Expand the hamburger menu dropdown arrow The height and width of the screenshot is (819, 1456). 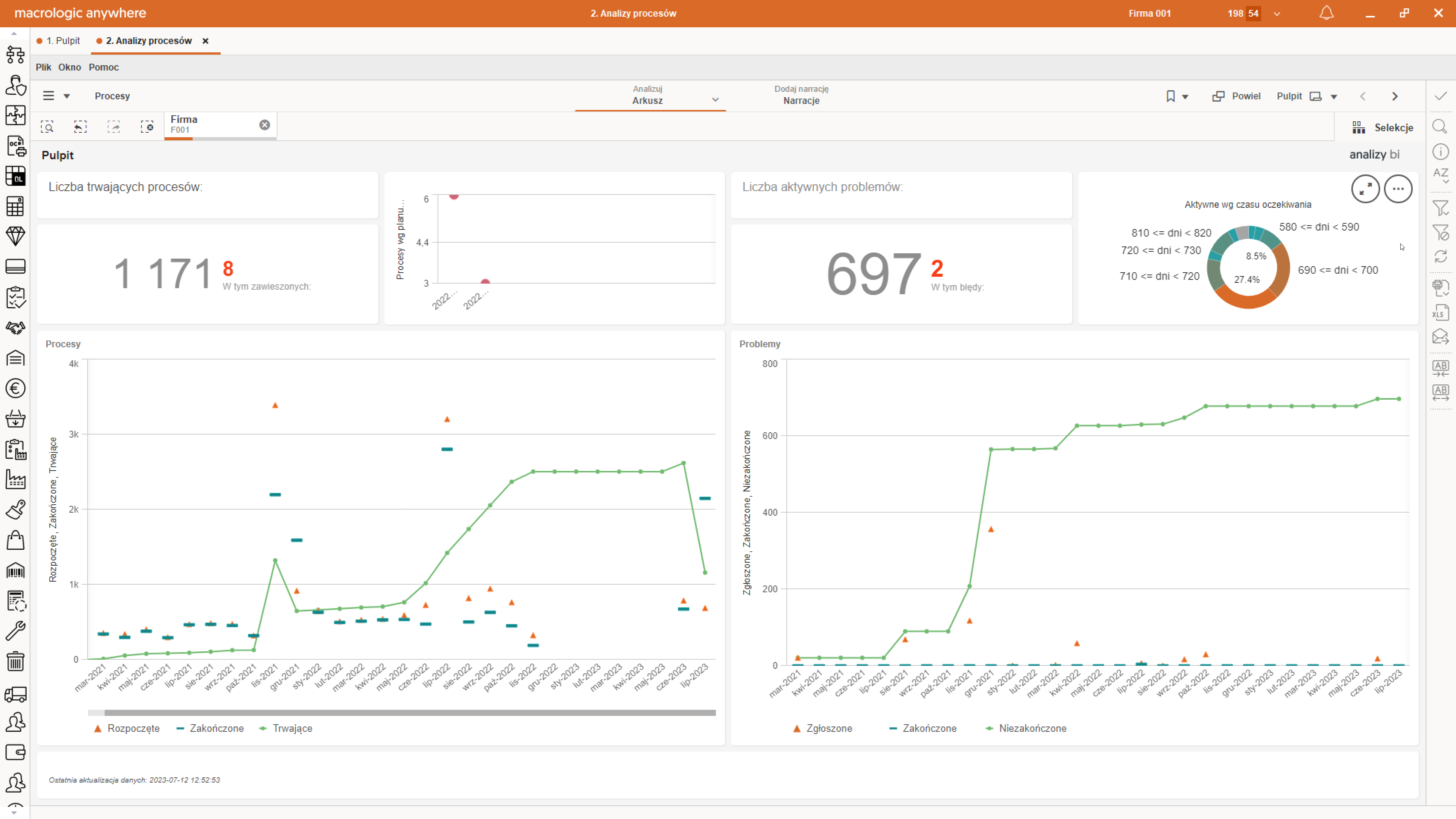coord(67,96)
